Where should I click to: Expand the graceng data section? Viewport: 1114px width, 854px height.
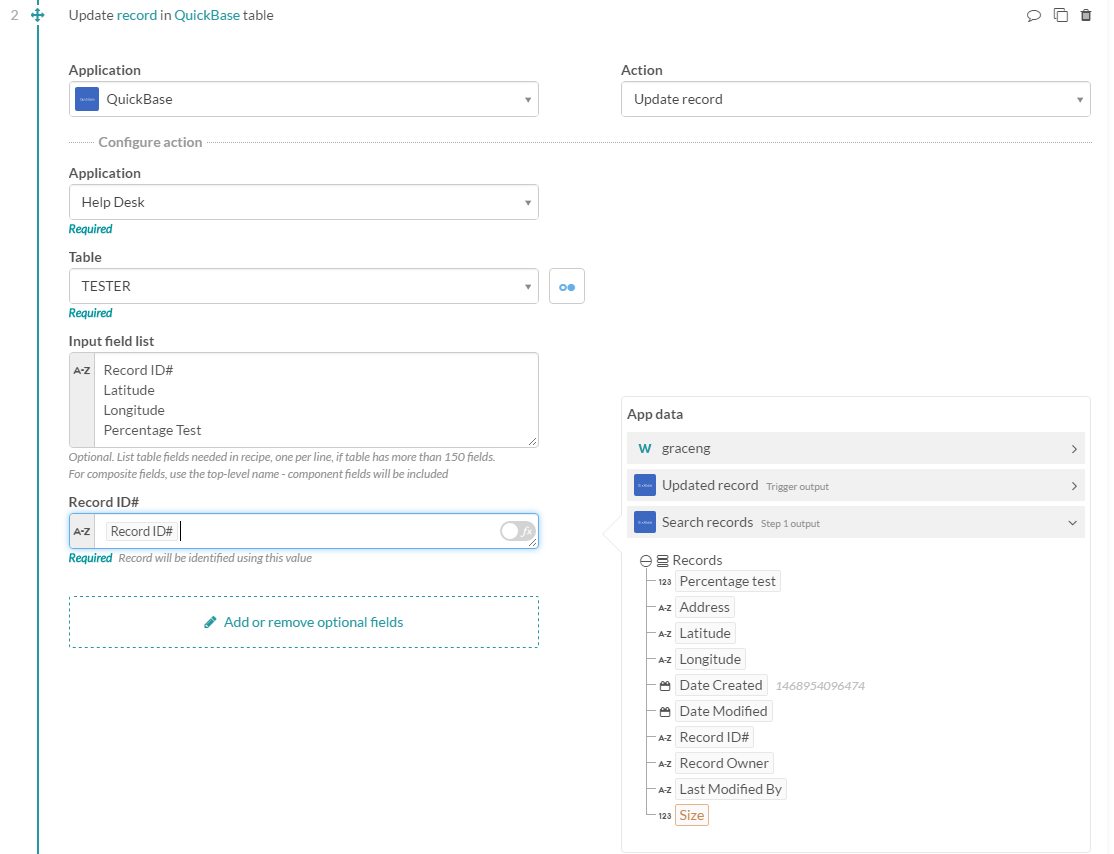855,448
